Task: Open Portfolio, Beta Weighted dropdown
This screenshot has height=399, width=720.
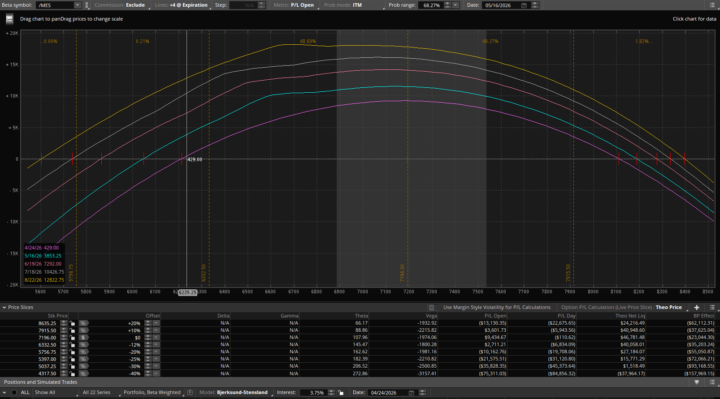Action: (153, 393)
